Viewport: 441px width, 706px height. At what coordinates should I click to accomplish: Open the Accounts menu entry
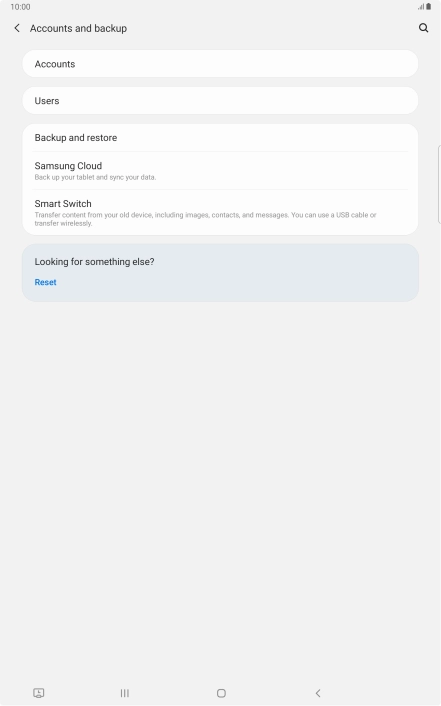click(x=220, y=63)
